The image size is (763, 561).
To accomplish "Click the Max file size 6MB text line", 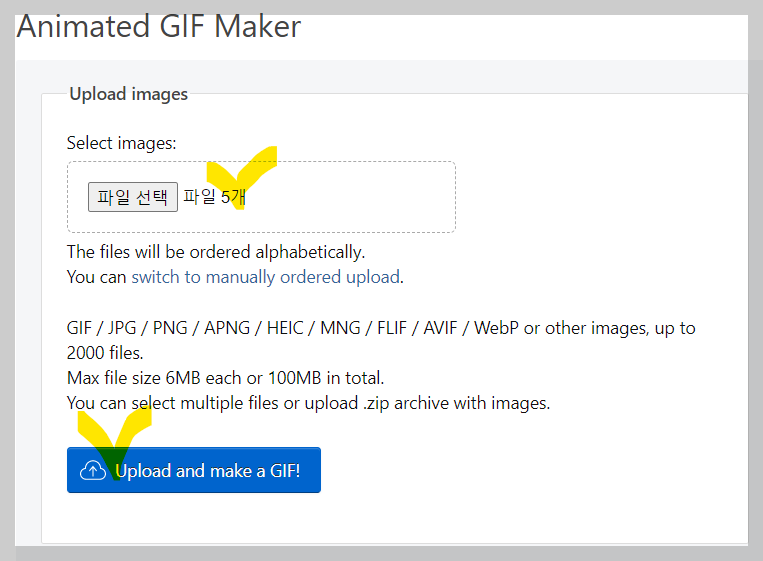I will (225, 378).
